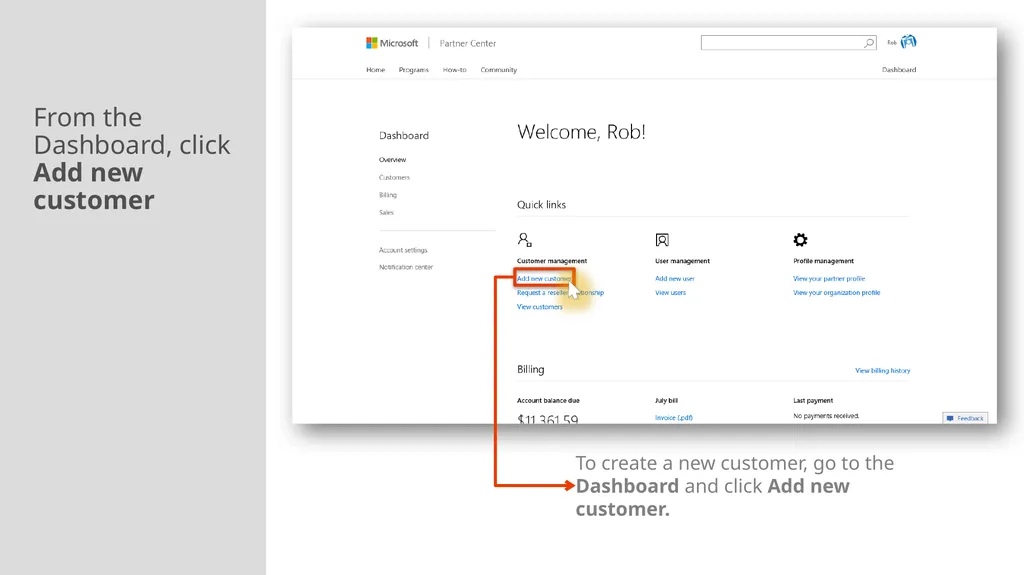Click Request a reseller relationship link
The height and width of the screenshot is (575, 1024).
click(560, 293)
